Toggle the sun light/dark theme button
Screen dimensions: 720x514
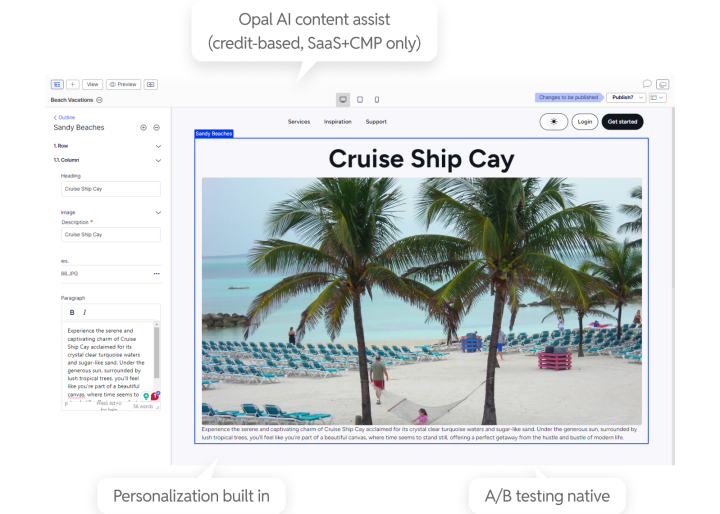[x=554, y=122]
